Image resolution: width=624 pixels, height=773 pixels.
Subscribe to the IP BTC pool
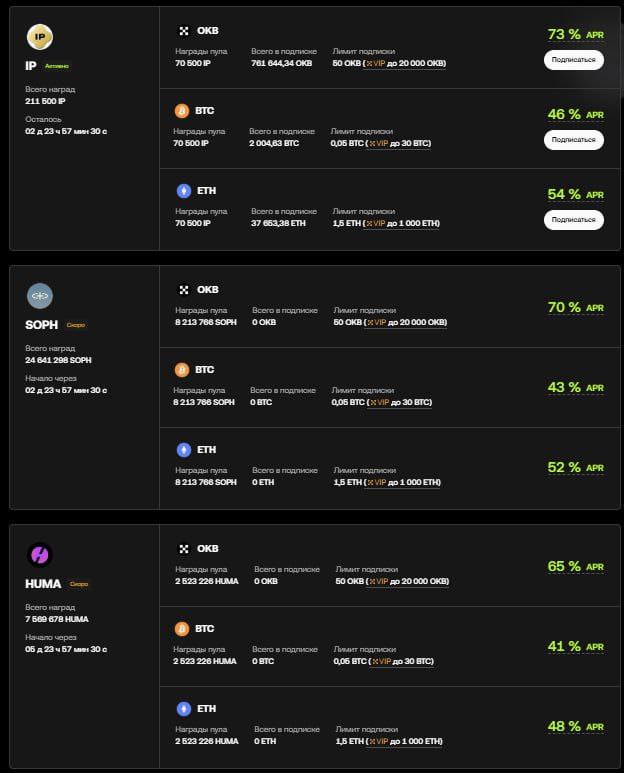(573, 140)
